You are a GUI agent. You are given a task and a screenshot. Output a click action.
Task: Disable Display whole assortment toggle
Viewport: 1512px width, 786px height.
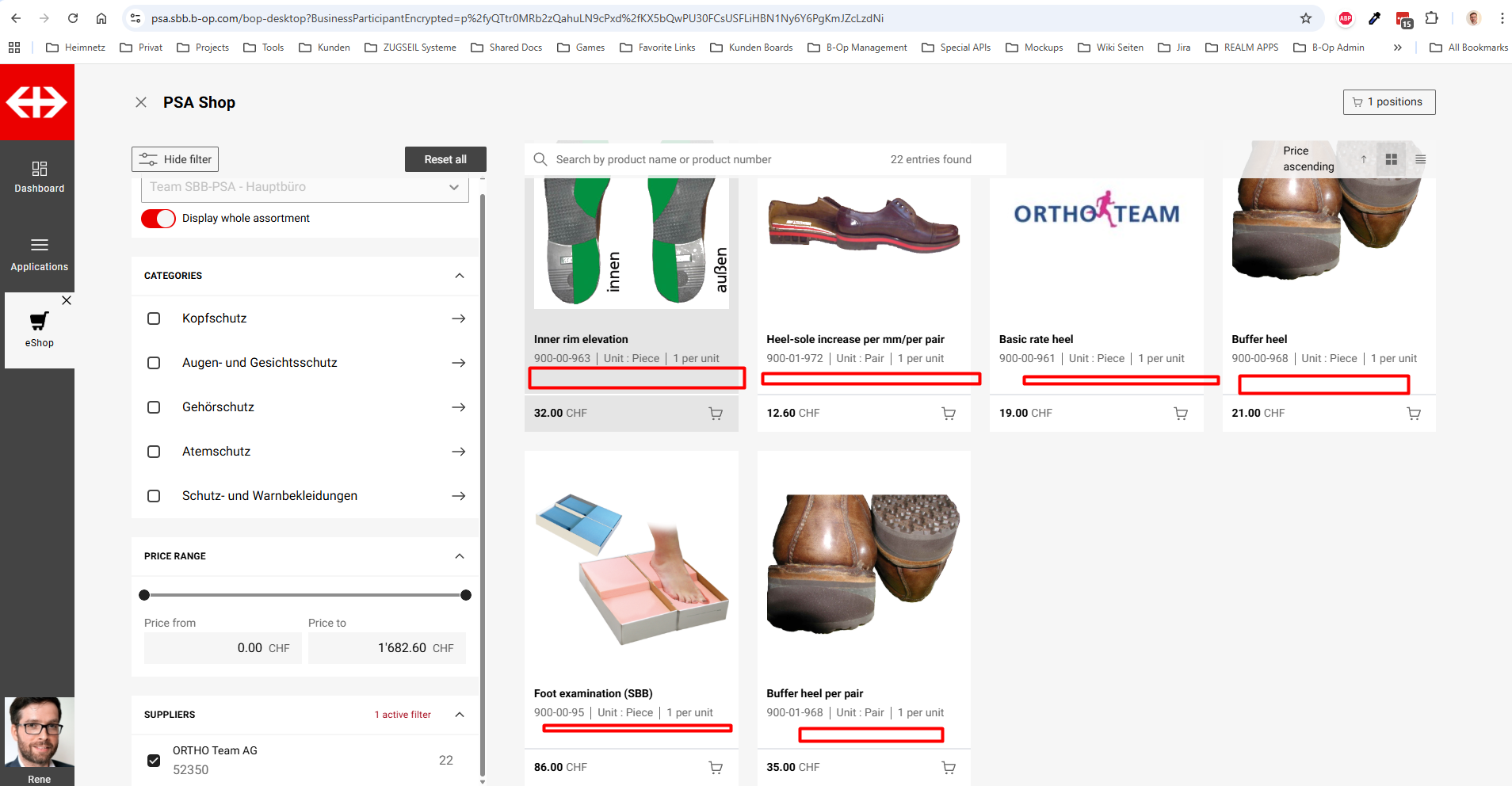158,219
